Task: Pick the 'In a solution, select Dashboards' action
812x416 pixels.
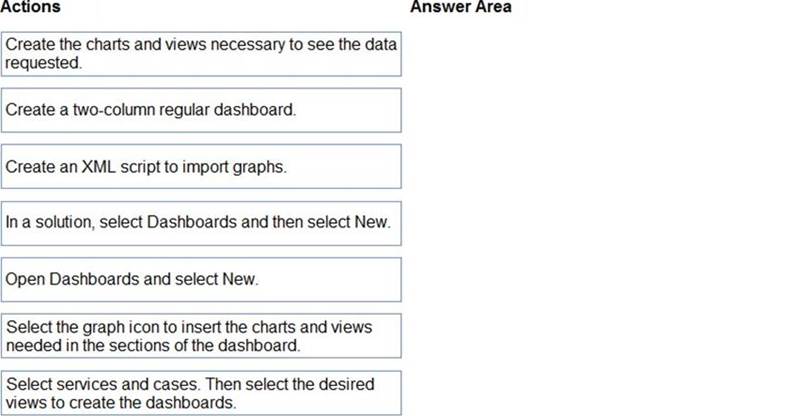Action: [200, 223]
